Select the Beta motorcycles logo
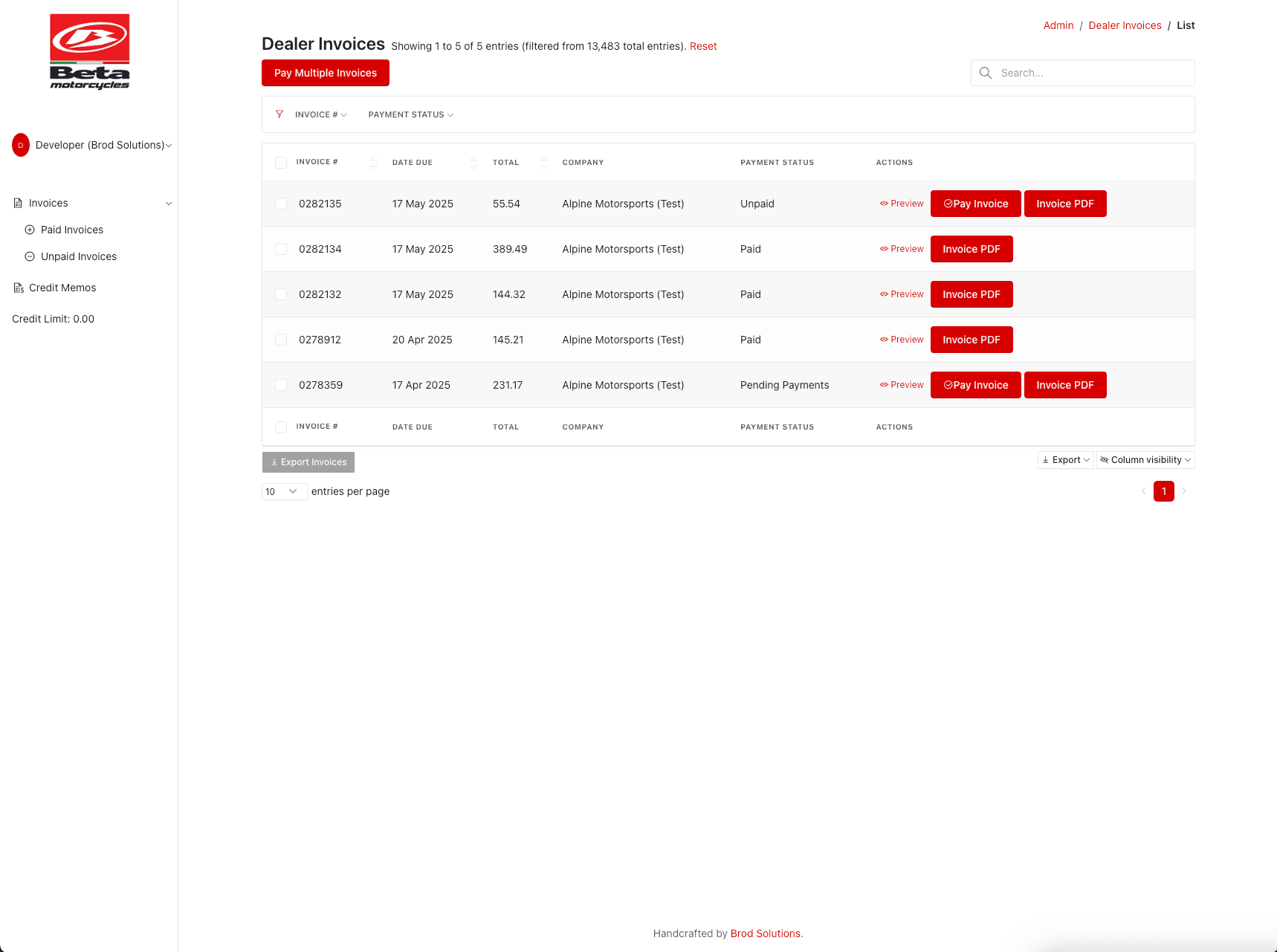This screenshot has width=1277, height=952. [89, 50]
